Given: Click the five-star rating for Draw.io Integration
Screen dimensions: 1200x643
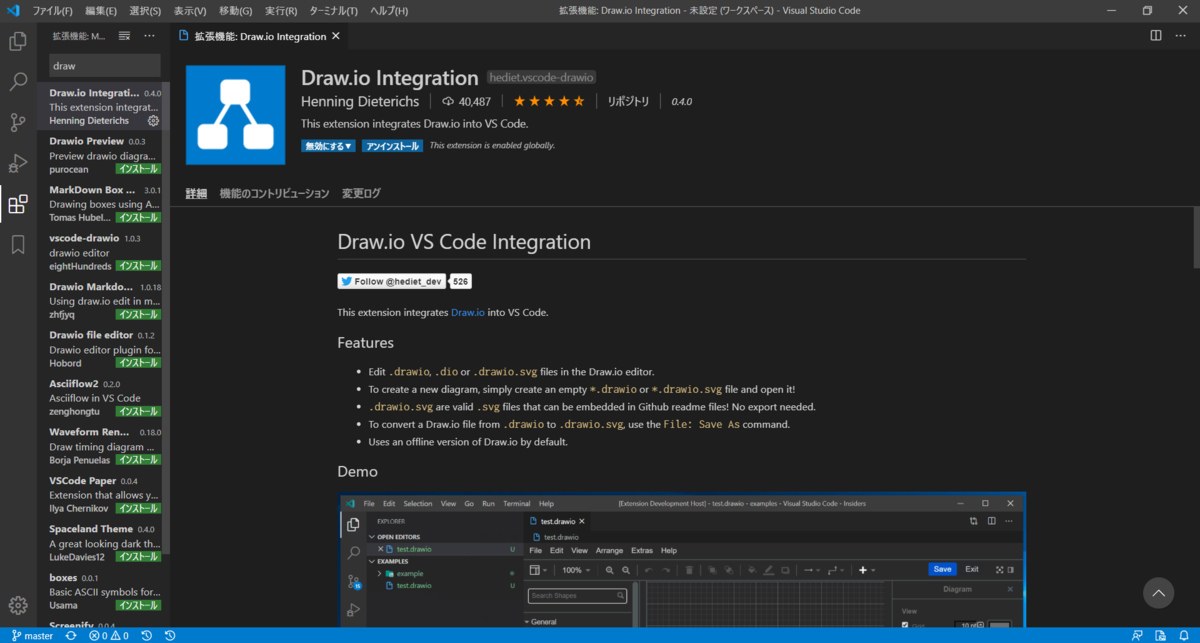Looking at the screenshot, I should [549, 100].
